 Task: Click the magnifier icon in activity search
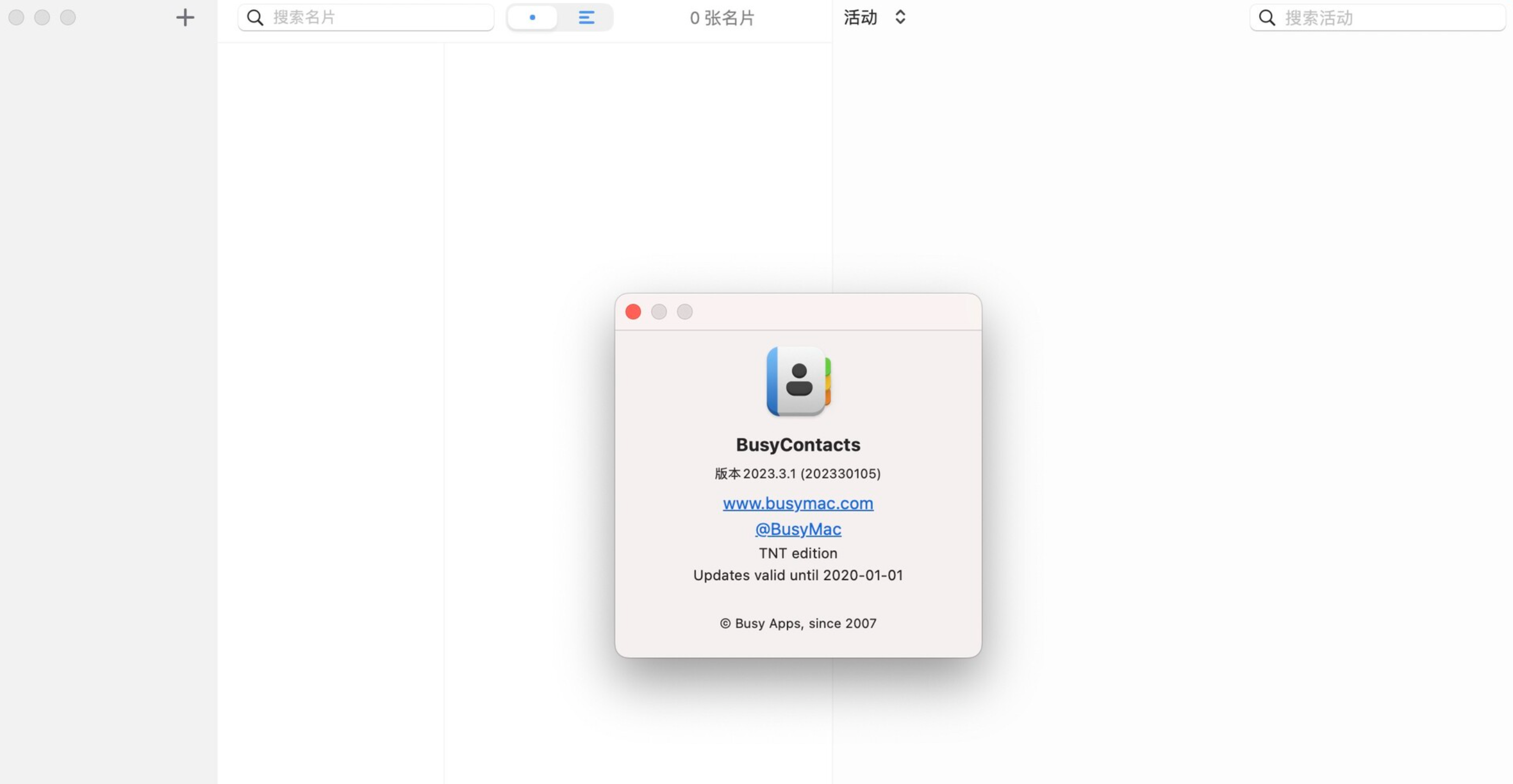pos(1267,18)
